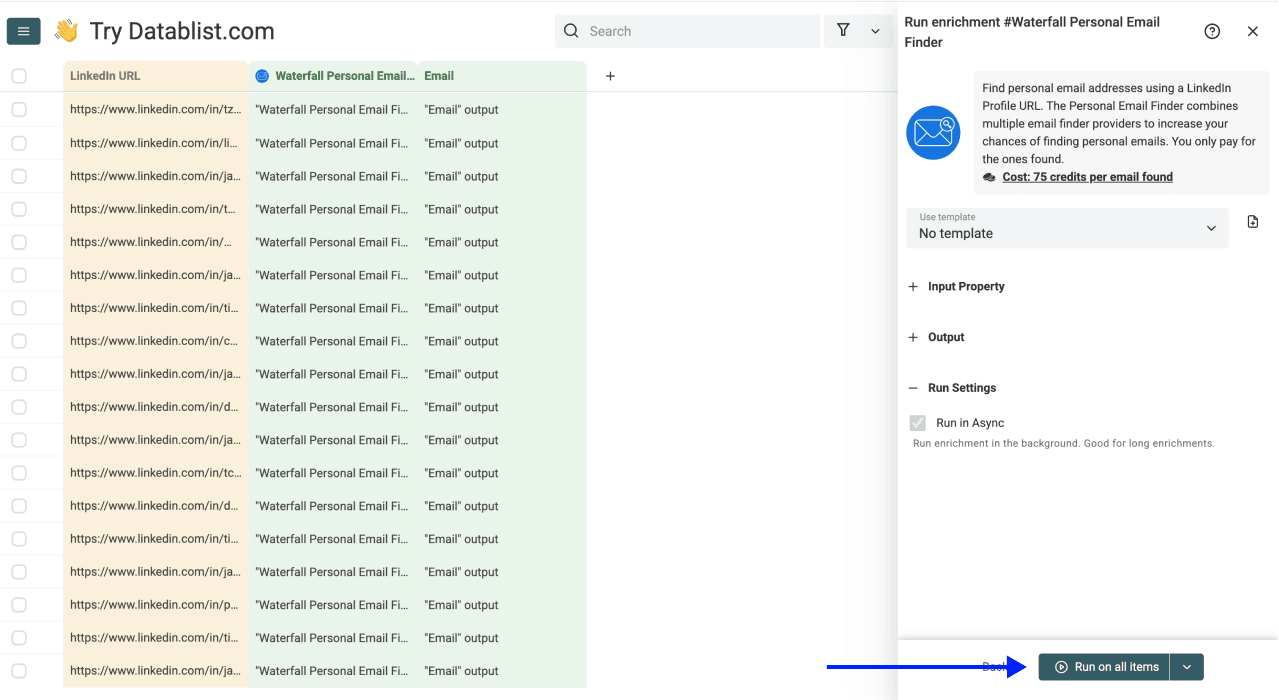Expand the filter options chevron
1279x700 pixels.
pos(875,31)
